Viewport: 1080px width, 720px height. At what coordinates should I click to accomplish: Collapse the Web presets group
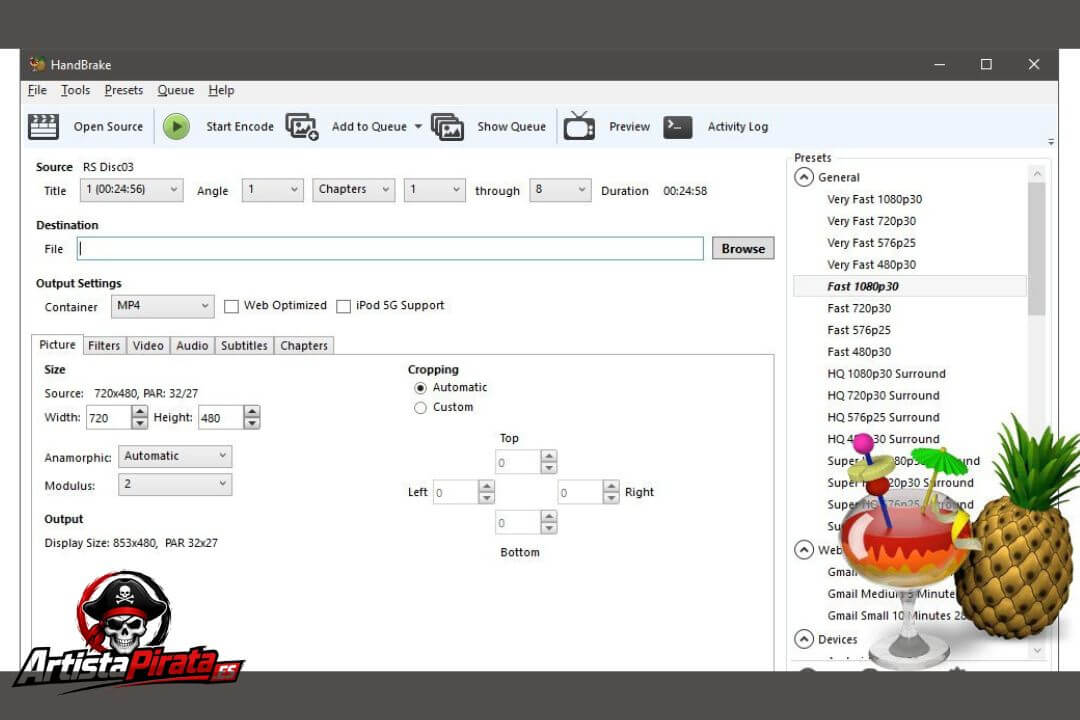(x=804, y=549)
